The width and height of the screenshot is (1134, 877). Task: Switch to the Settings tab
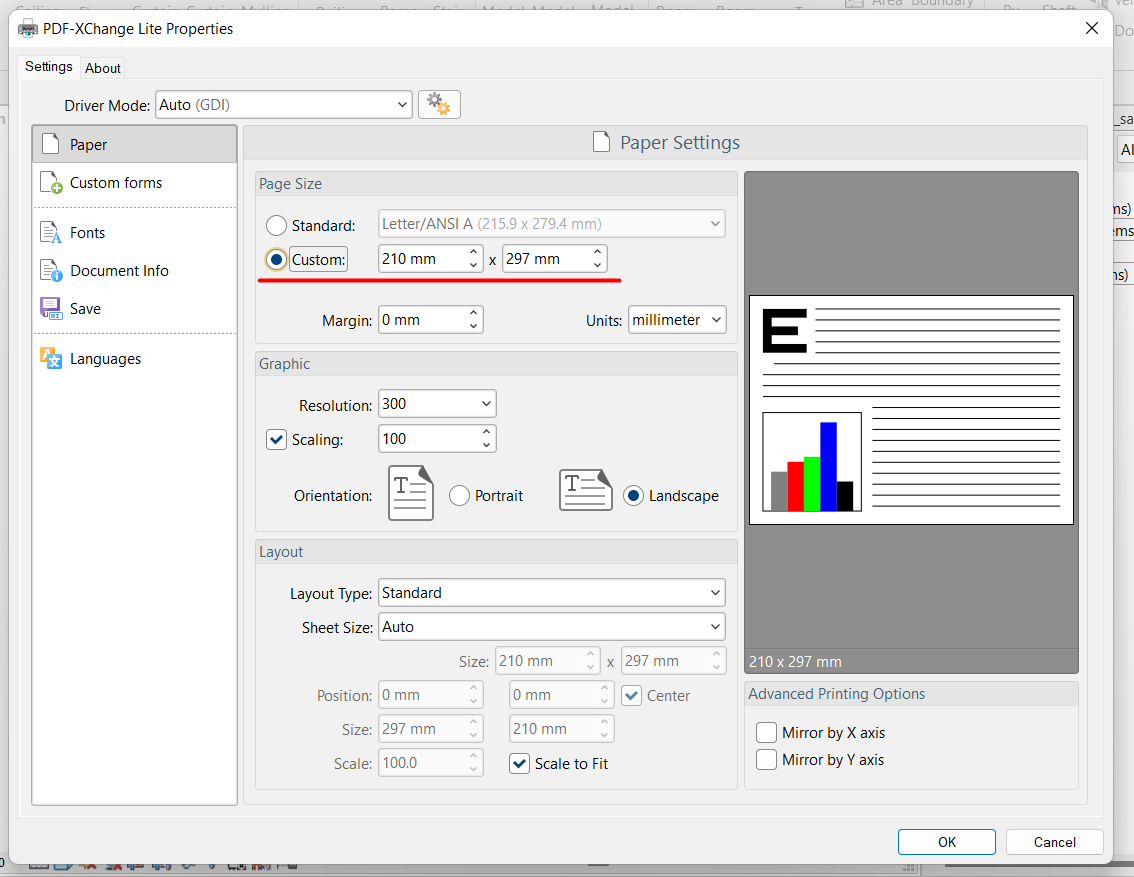coord(48,67)
